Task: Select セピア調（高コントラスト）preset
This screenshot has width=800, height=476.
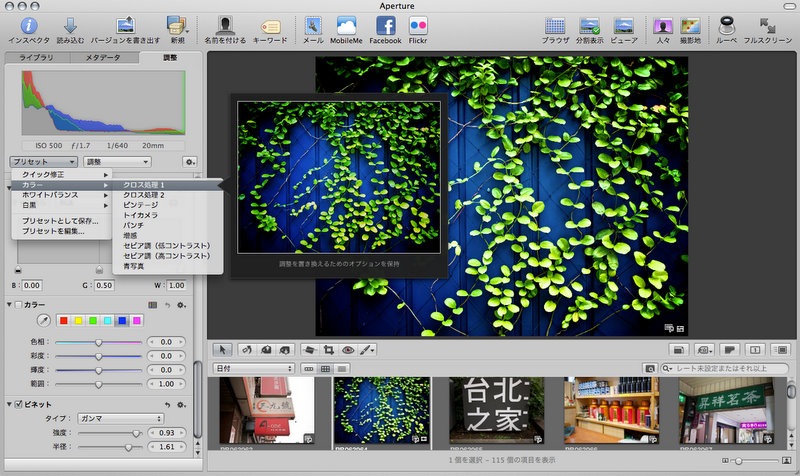Action: tap(168, 256)
